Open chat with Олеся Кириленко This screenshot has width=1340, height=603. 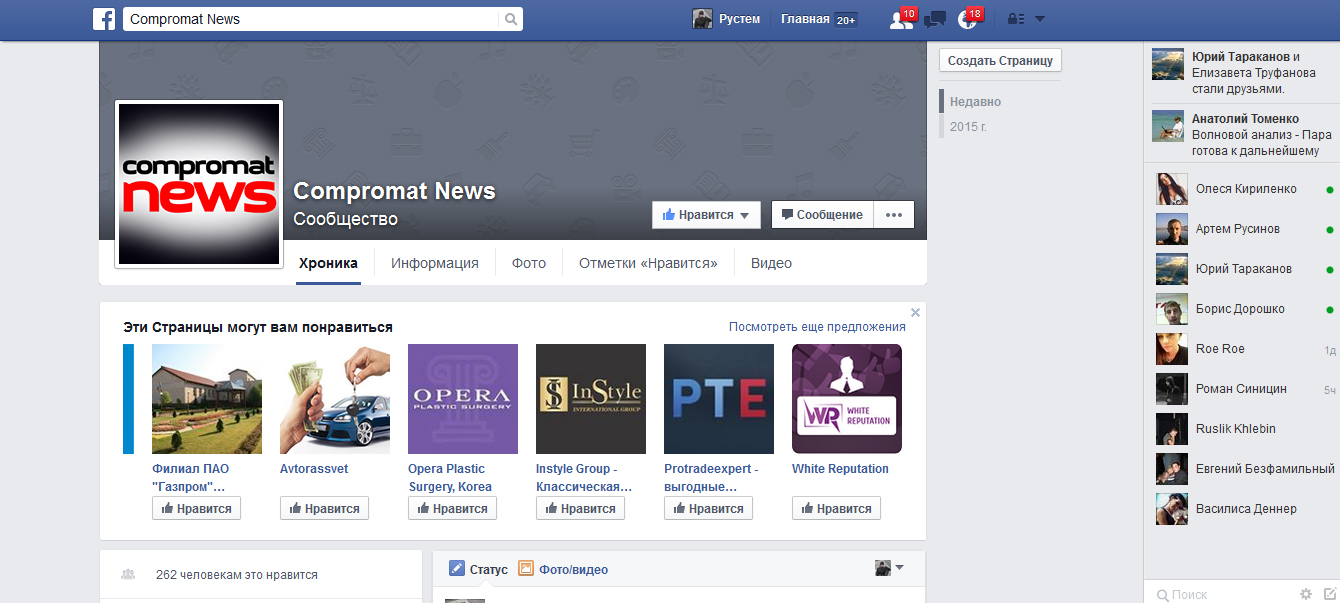pyautogui.click(x=1242, y=189)
